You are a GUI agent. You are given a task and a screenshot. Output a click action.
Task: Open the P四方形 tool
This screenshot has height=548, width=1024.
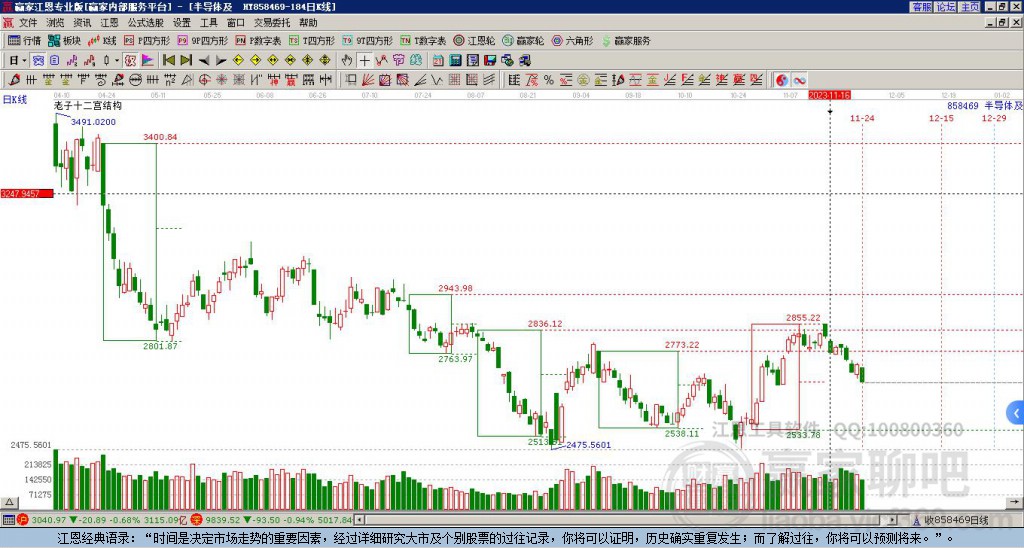(x=147, y=40)
